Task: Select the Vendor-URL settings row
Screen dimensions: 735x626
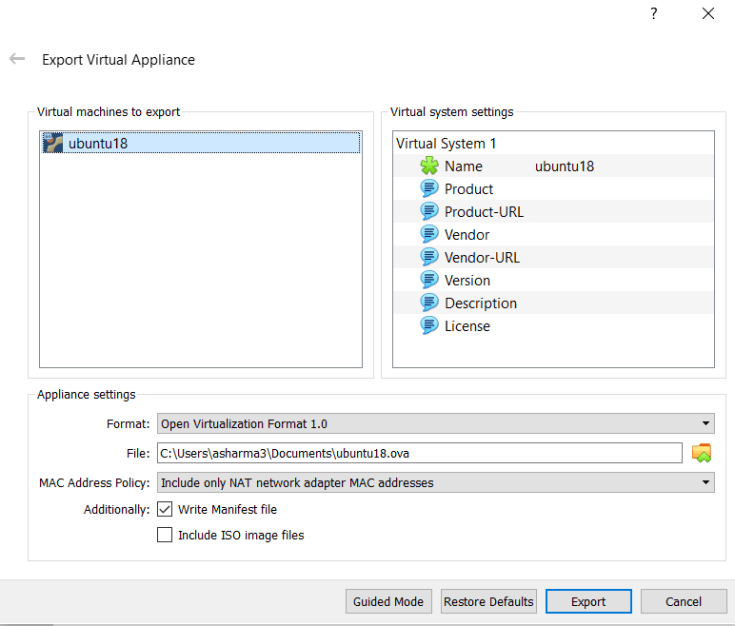Action: tap(482, 258)
